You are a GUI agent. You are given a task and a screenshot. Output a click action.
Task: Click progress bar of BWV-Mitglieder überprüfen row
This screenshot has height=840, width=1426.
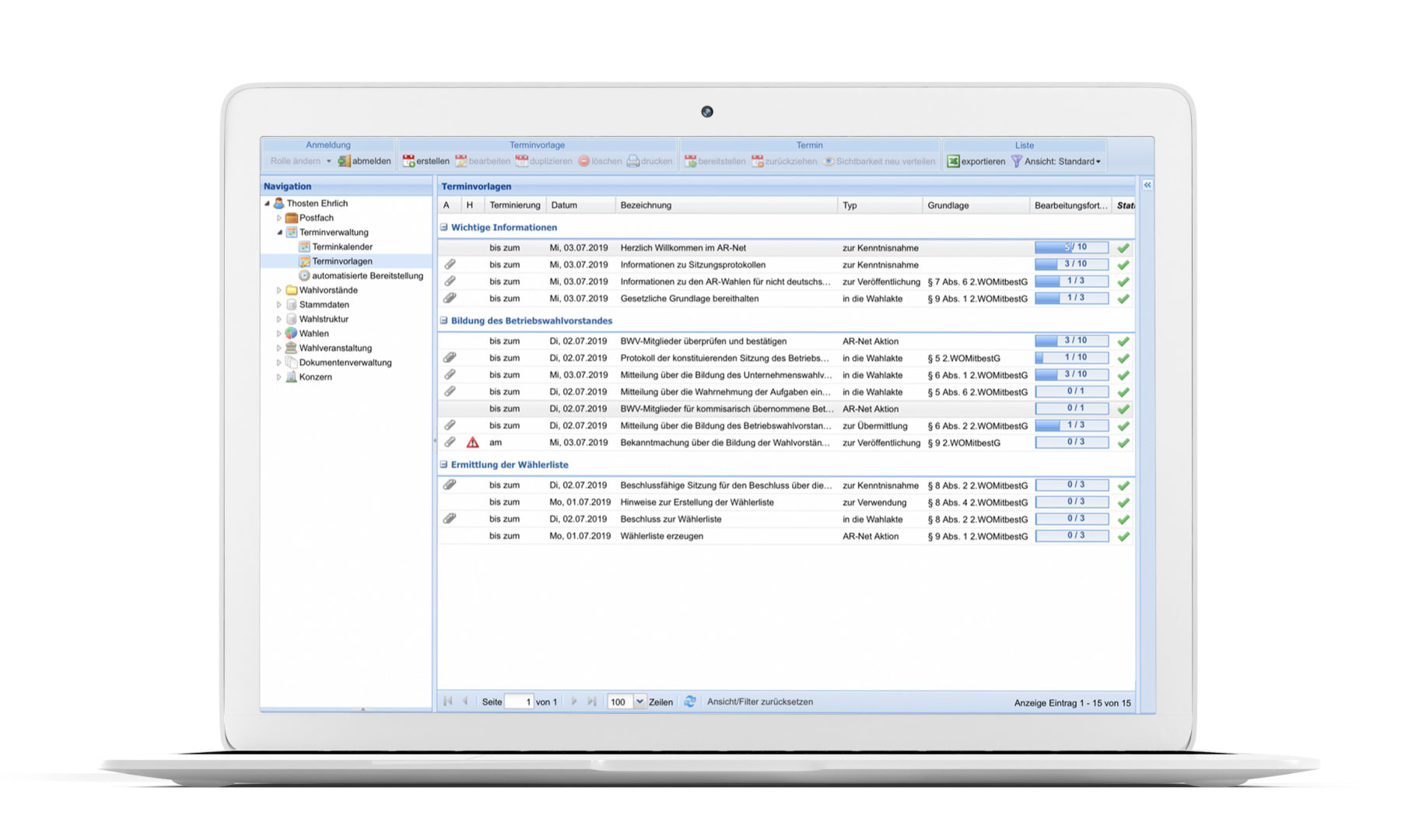click(1071, 341)
